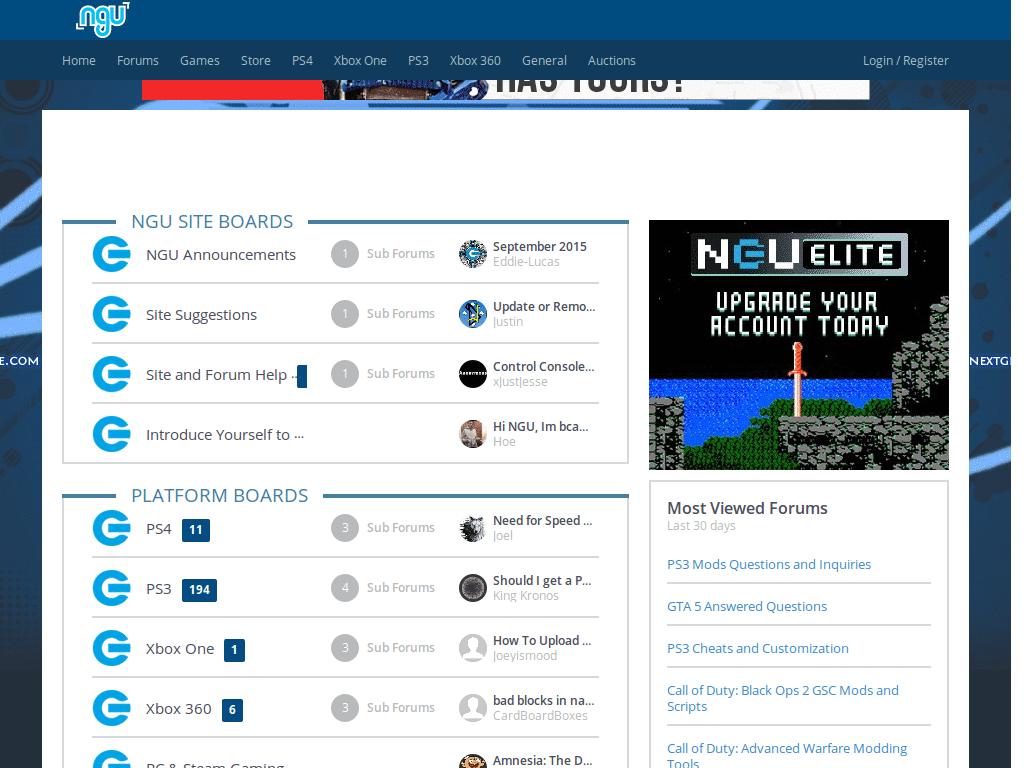Click King Kronos avatar in PS3 row
The image size is (1024, 768).
tap(473, 588)
